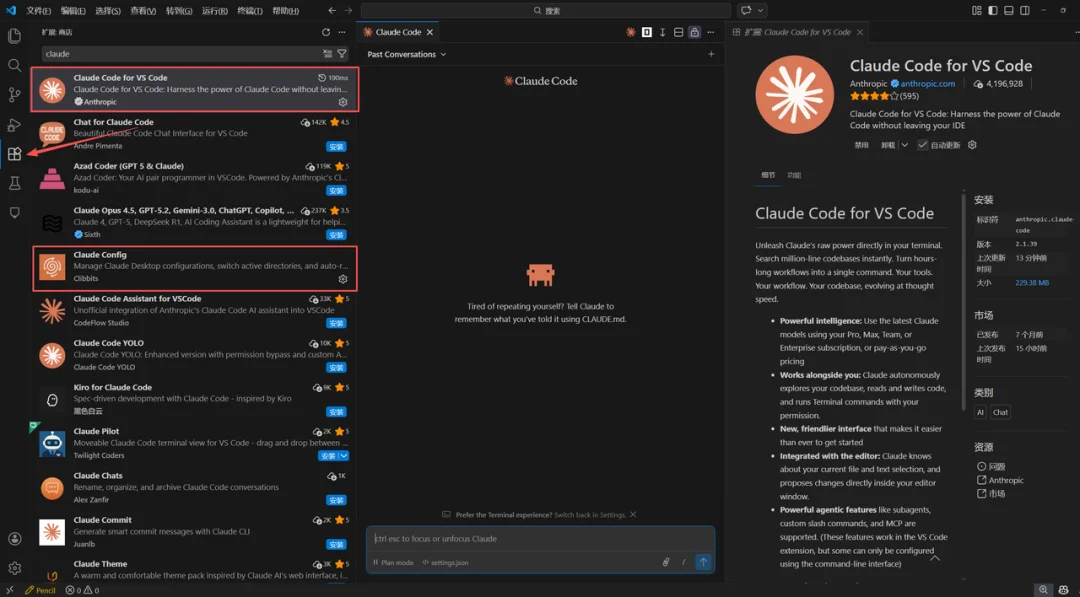
Task: Open the anthropic.com publisher link
Action: coord(927,84)
